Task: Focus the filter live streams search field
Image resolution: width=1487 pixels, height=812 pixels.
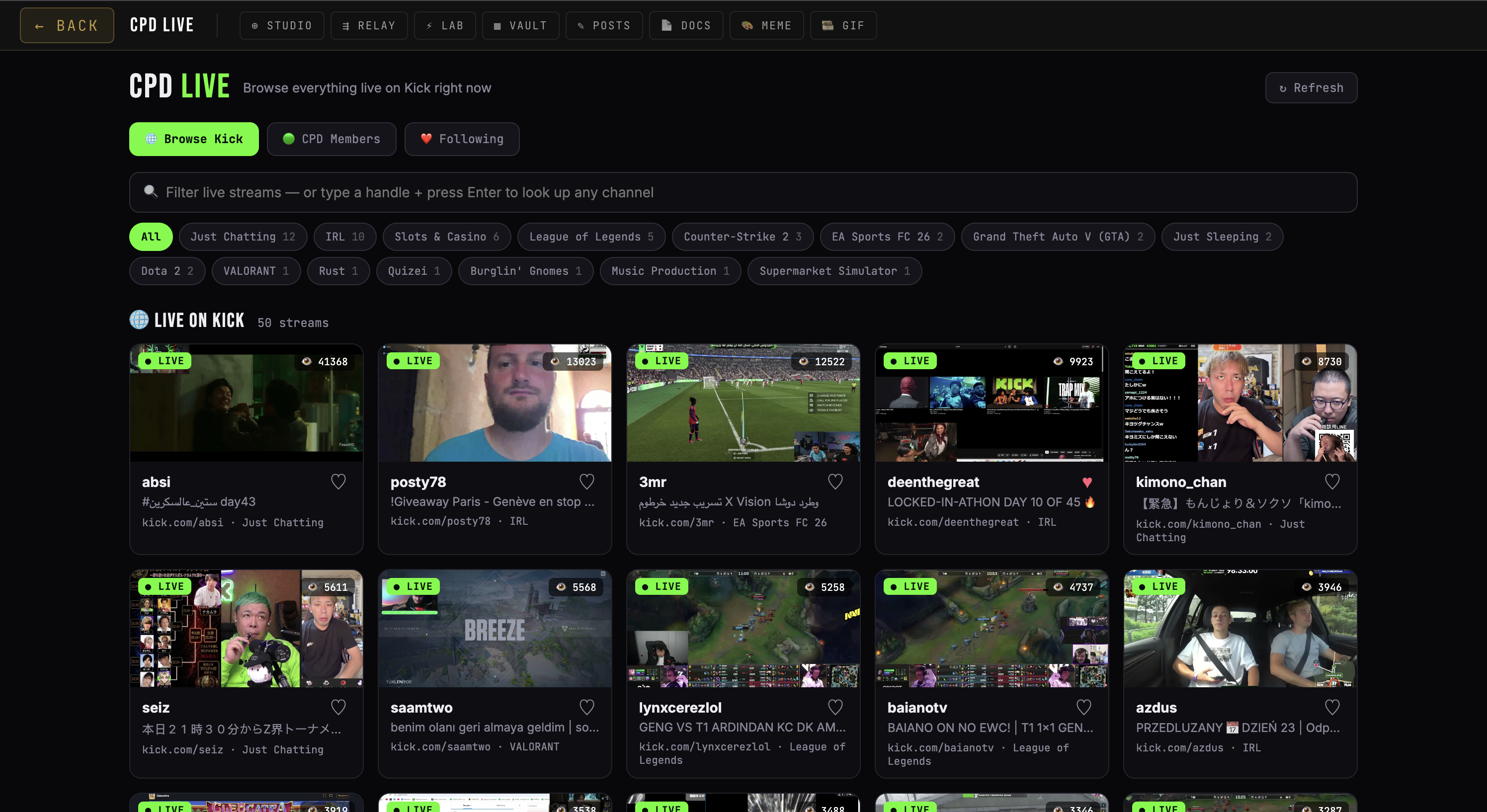Action: click(x=743, y=192)
